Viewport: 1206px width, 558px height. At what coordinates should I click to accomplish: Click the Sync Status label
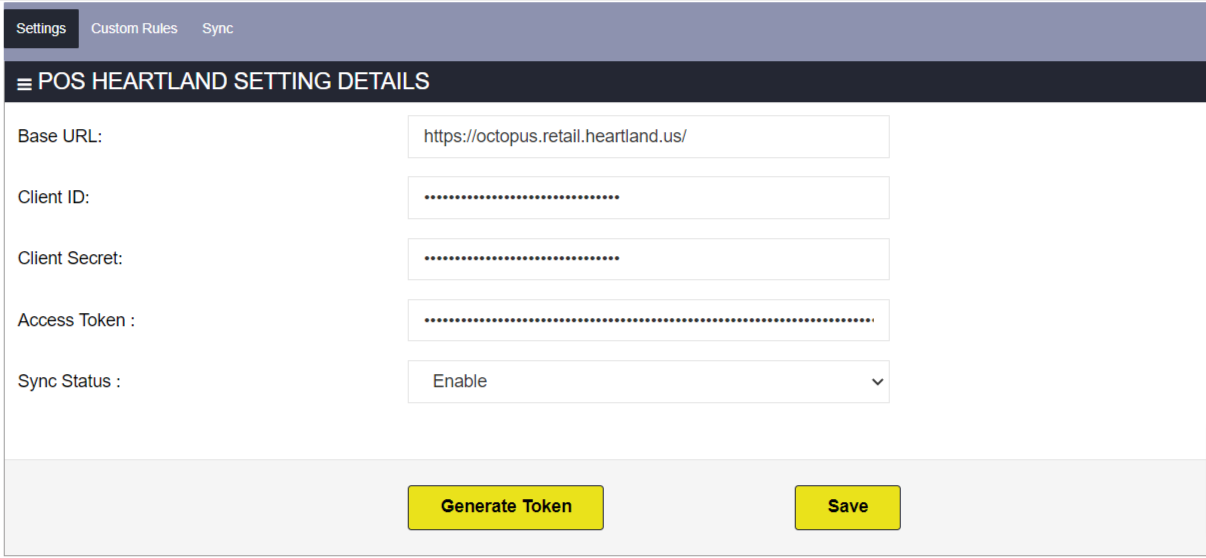69,381
